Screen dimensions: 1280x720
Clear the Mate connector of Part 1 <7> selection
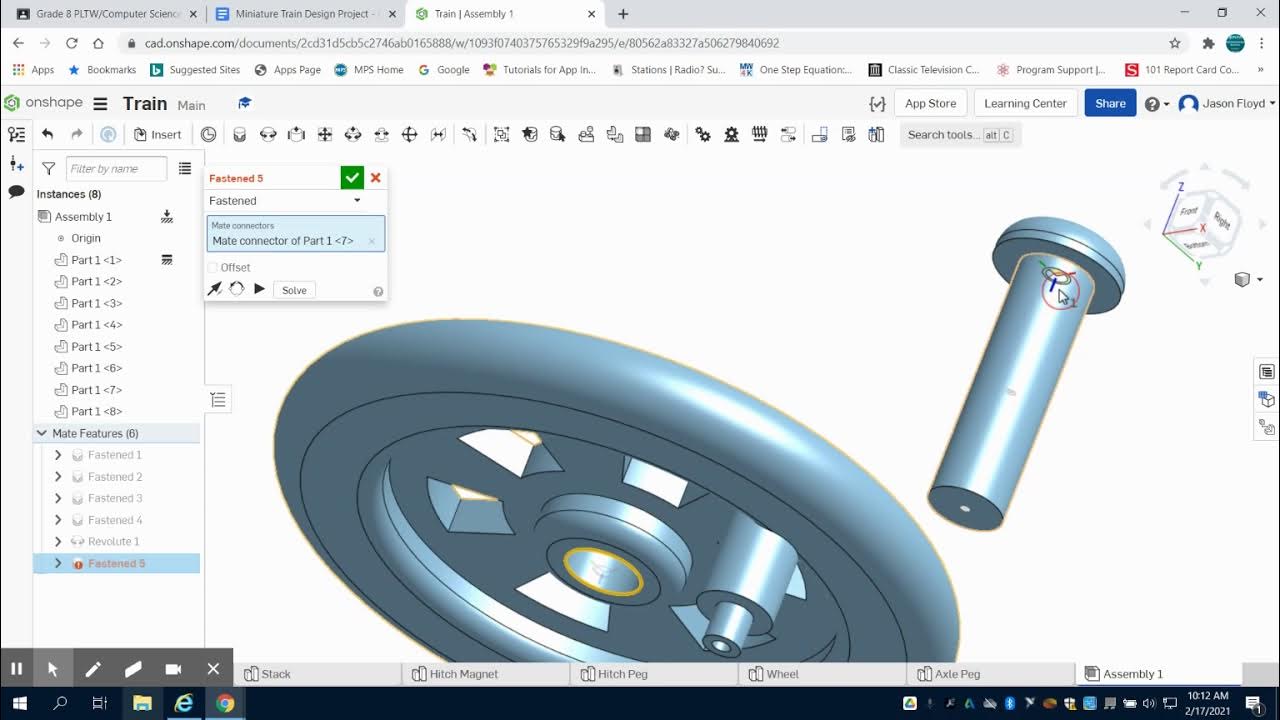coord(372,241)
